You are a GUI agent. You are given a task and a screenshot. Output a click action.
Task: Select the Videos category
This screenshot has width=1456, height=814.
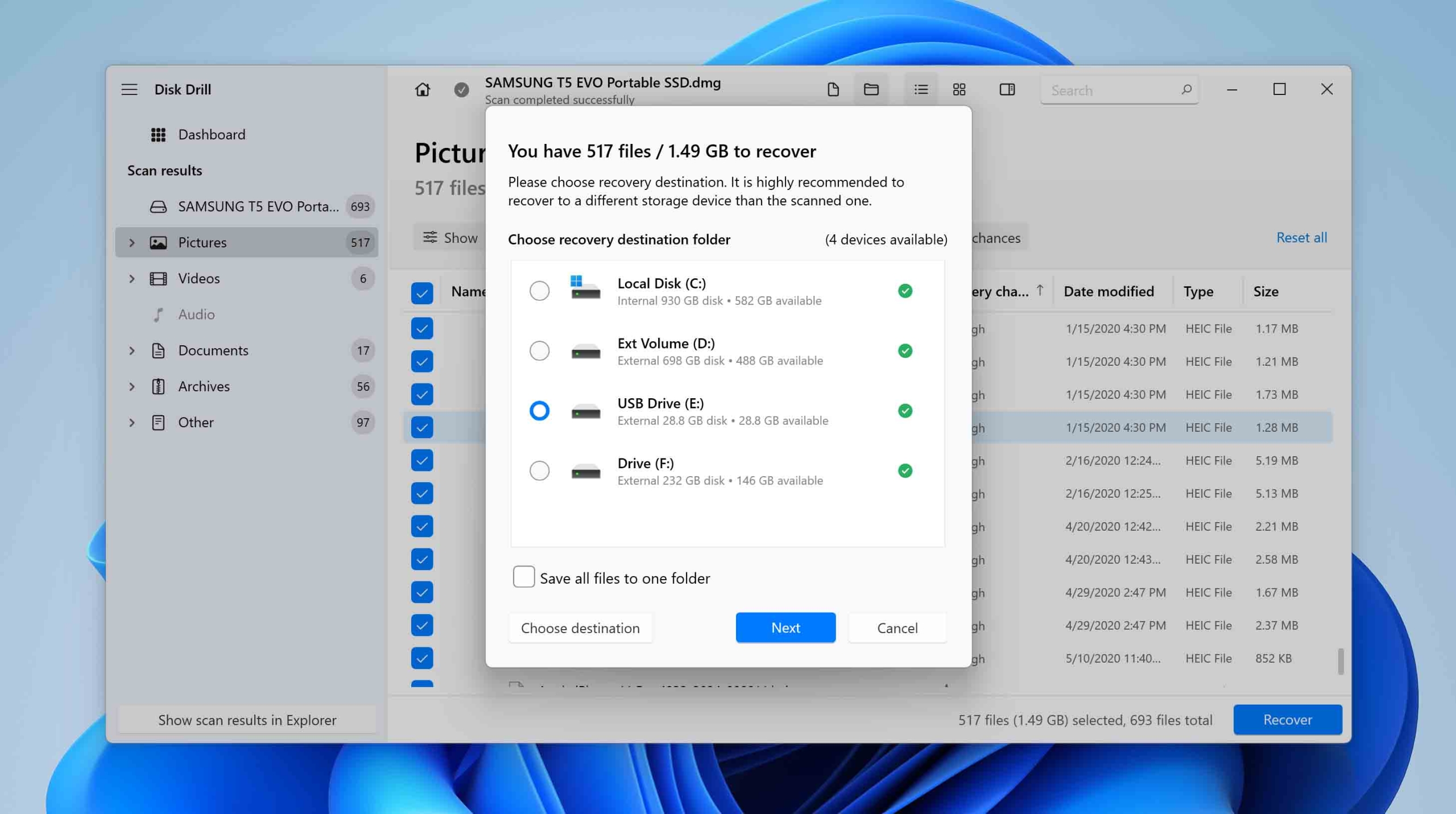246,278
